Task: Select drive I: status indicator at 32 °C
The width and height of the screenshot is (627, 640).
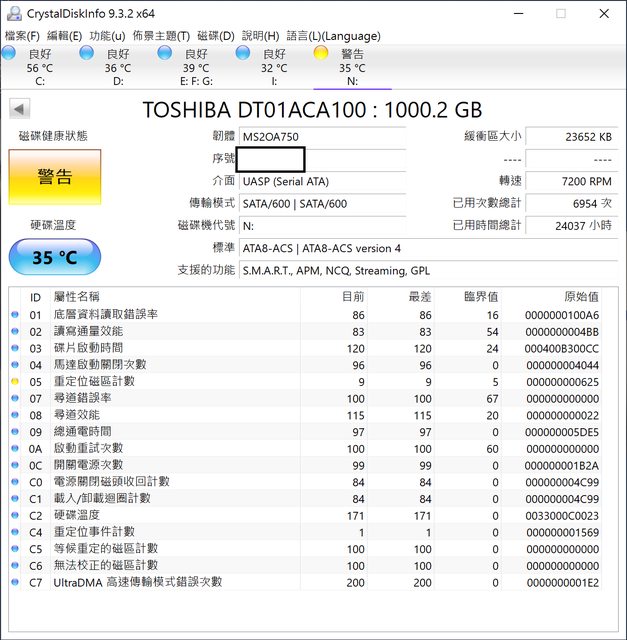Action: [x=243, y=53]
